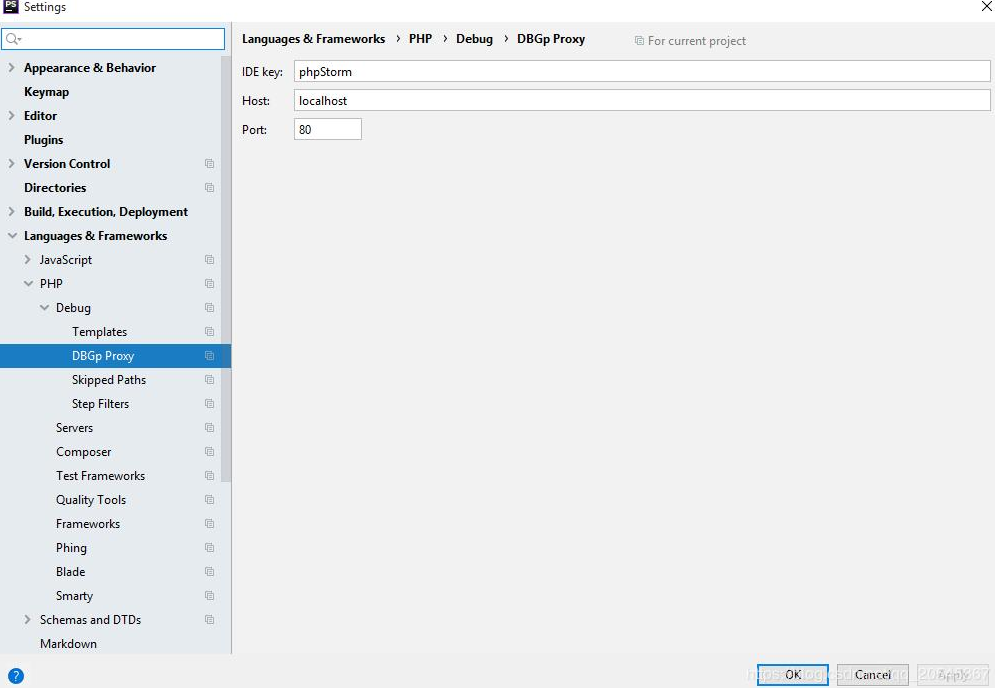Click project-level icon beside Blade
Image resolution: width=995 pixels, height=688 pixels.
coord(209,572)
